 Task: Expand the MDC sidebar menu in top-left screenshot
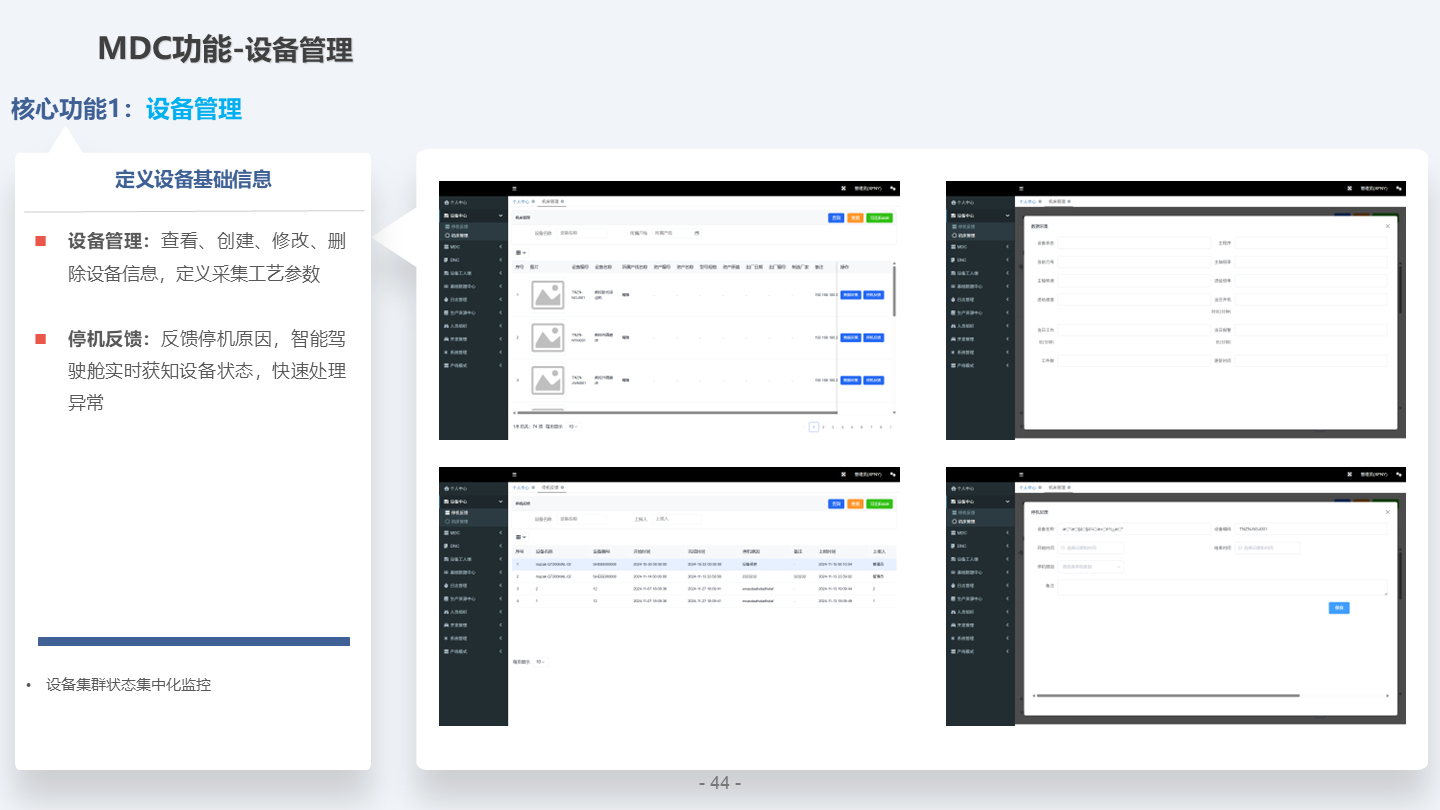click(x=473, y=246)
